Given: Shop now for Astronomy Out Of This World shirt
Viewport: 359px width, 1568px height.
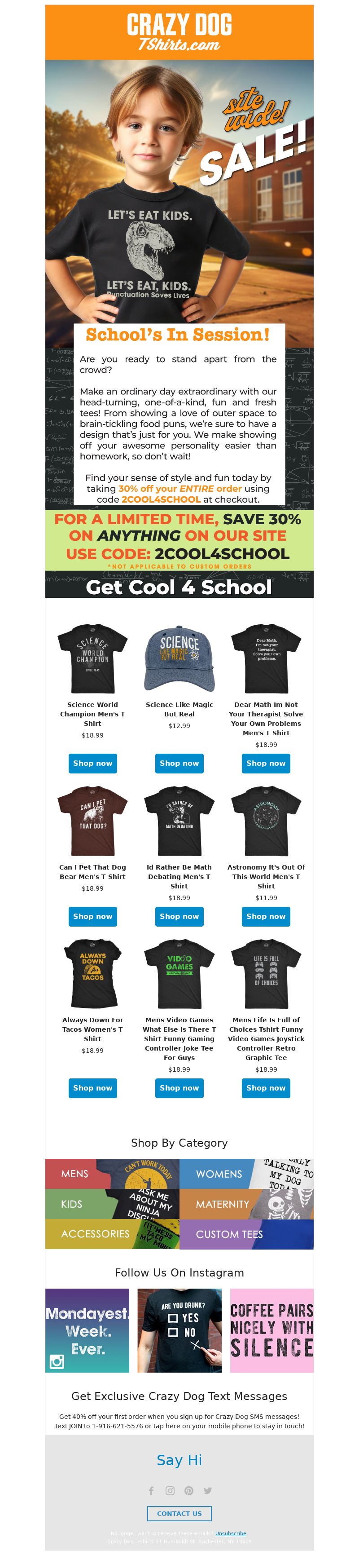Looking at the screenshot, I should 266,915.
